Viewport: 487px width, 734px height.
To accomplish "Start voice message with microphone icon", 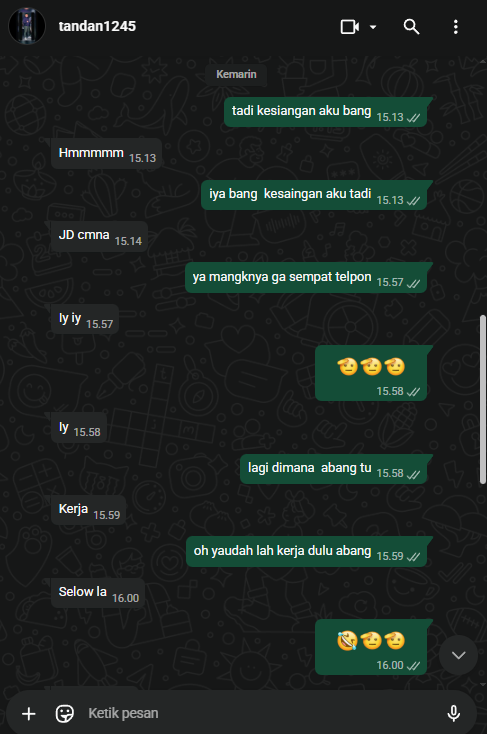I will (x=453, y=713).
